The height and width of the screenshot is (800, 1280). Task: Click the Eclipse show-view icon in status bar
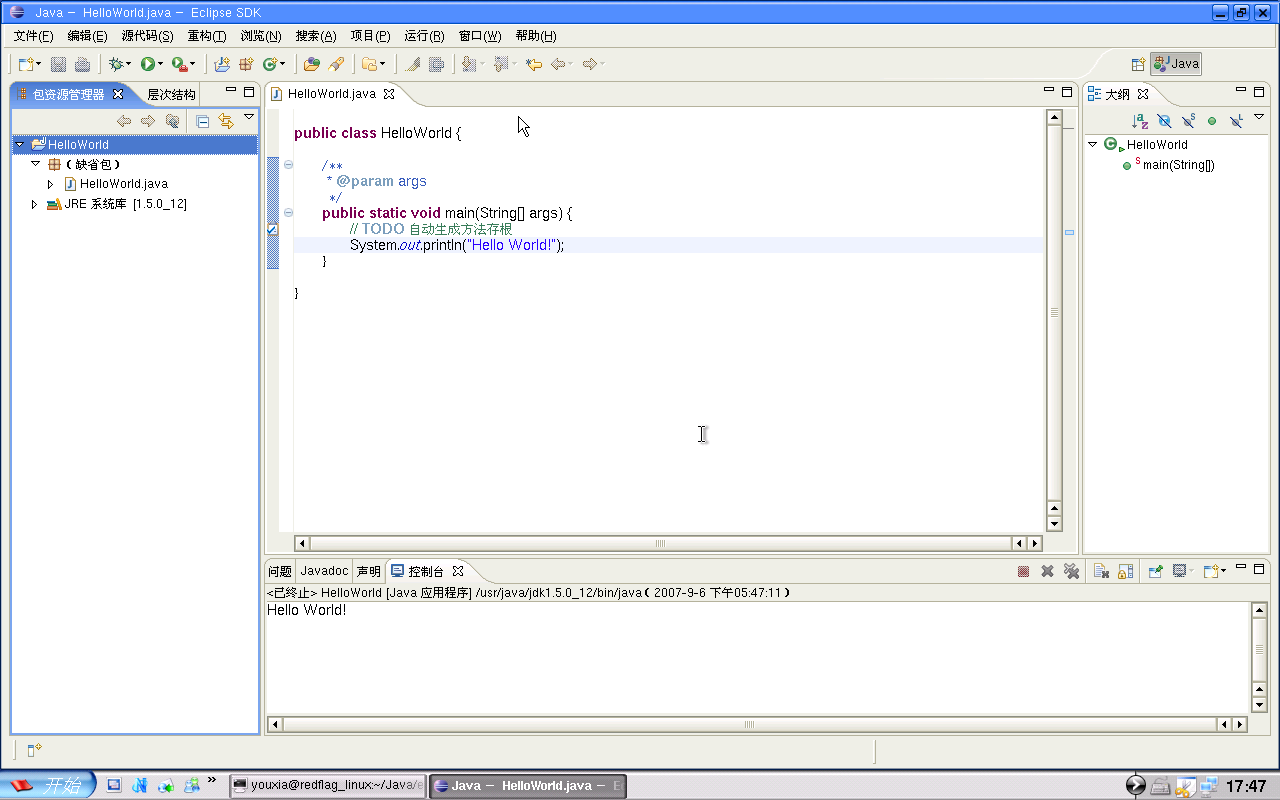pos(33,749)
